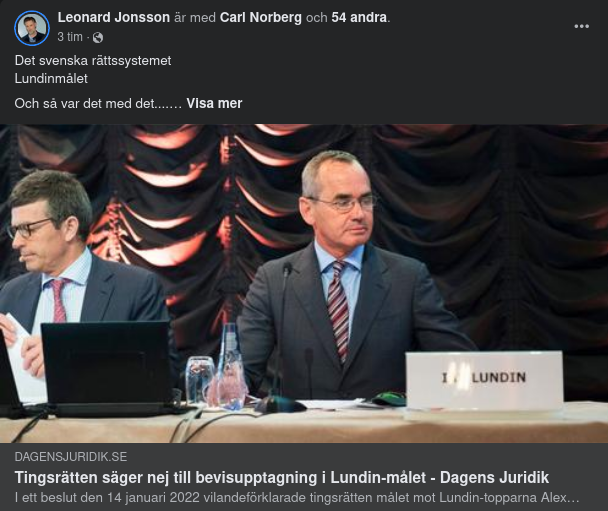608x511 pixels.
Task: Open the article headline about Tingsrätten and Lundin-målet
Action: pos(282,478)
